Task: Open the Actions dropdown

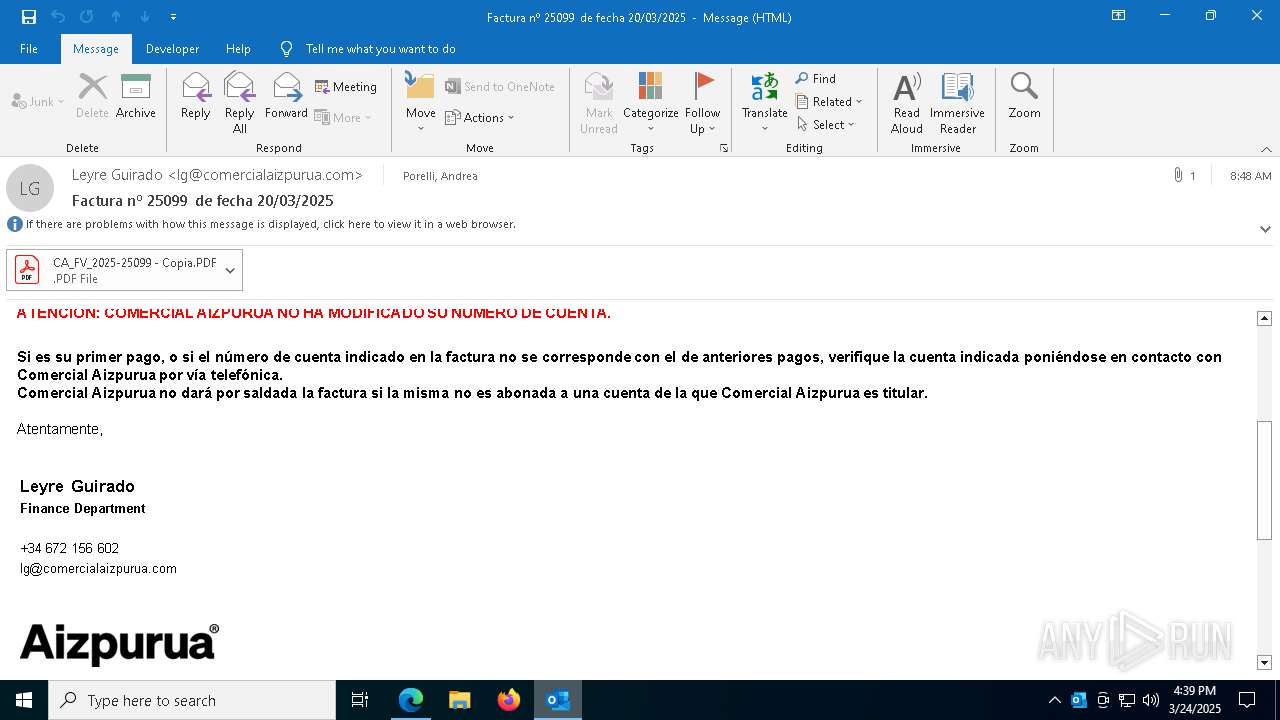Action: click(480, 117)
